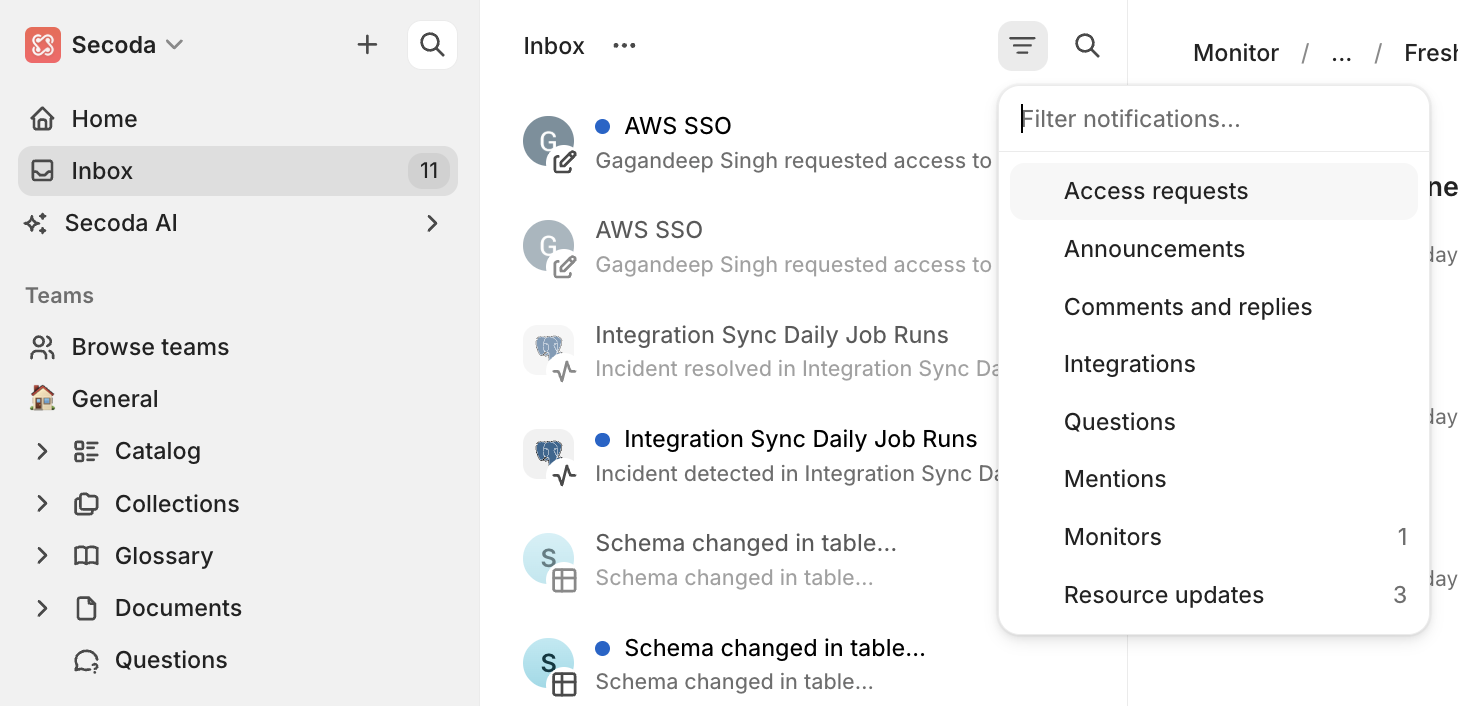Screen dimensions: 1458x706
Task: Open Browse teams link
Action: click(150, 347)
